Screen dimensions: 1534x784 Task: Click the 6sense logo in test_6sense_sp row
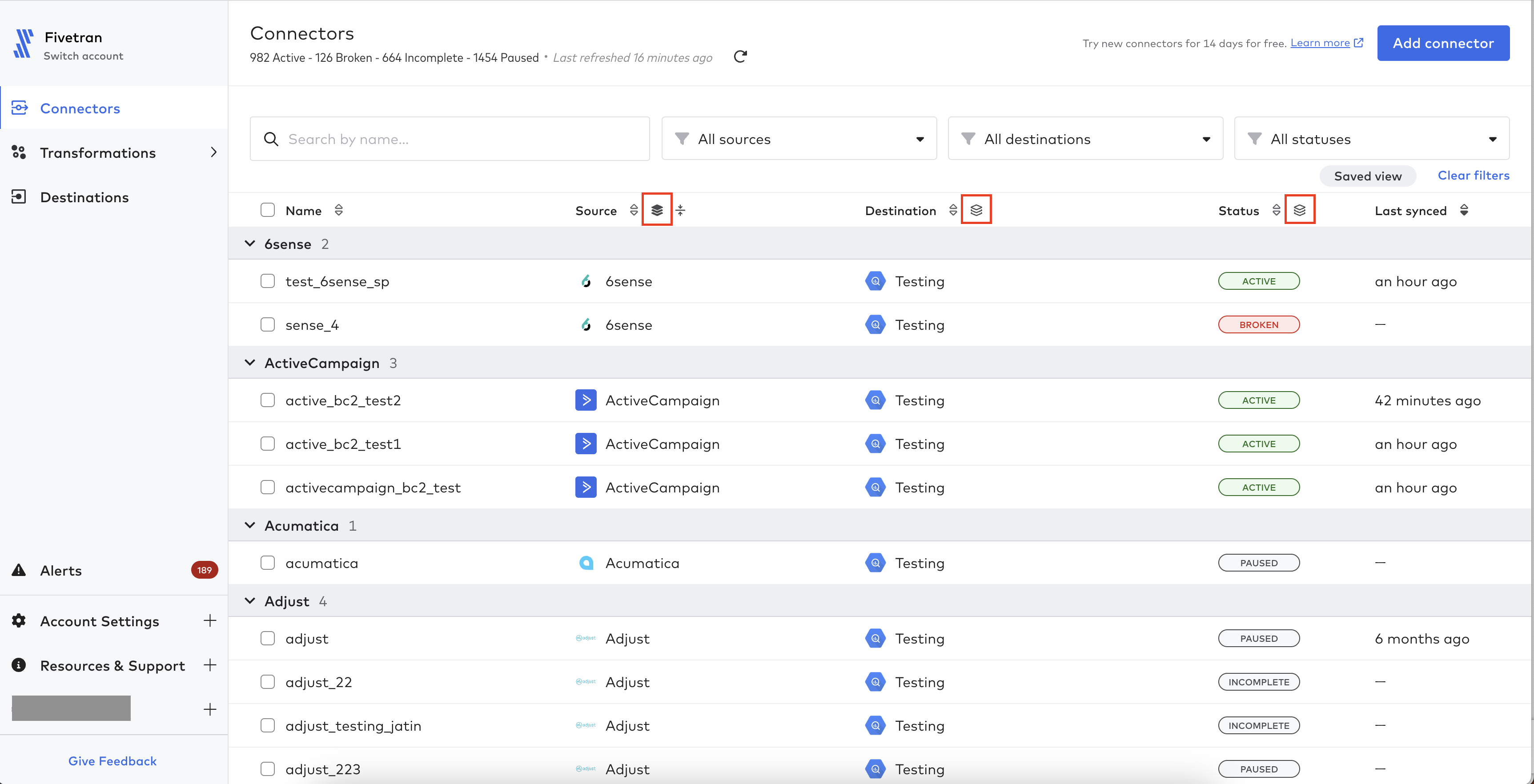pyautogui.click(x=586, y=281)
